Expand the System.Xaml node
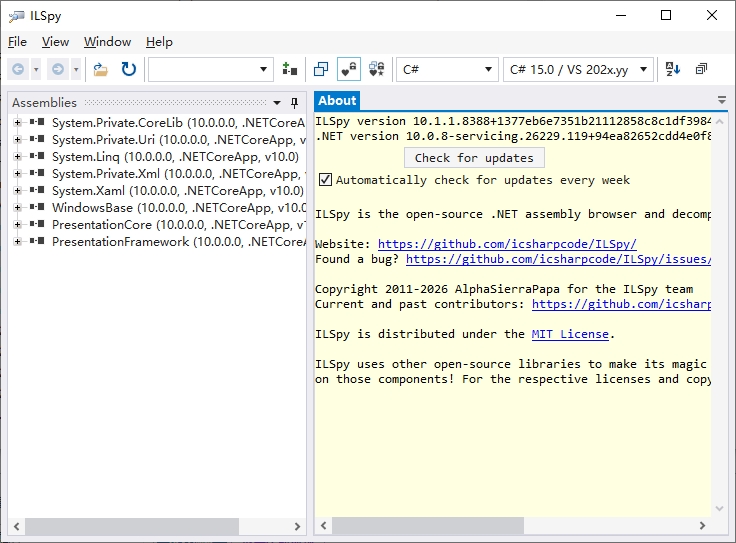The width and height of the screenshot is (736, 543). click(17, 191)
